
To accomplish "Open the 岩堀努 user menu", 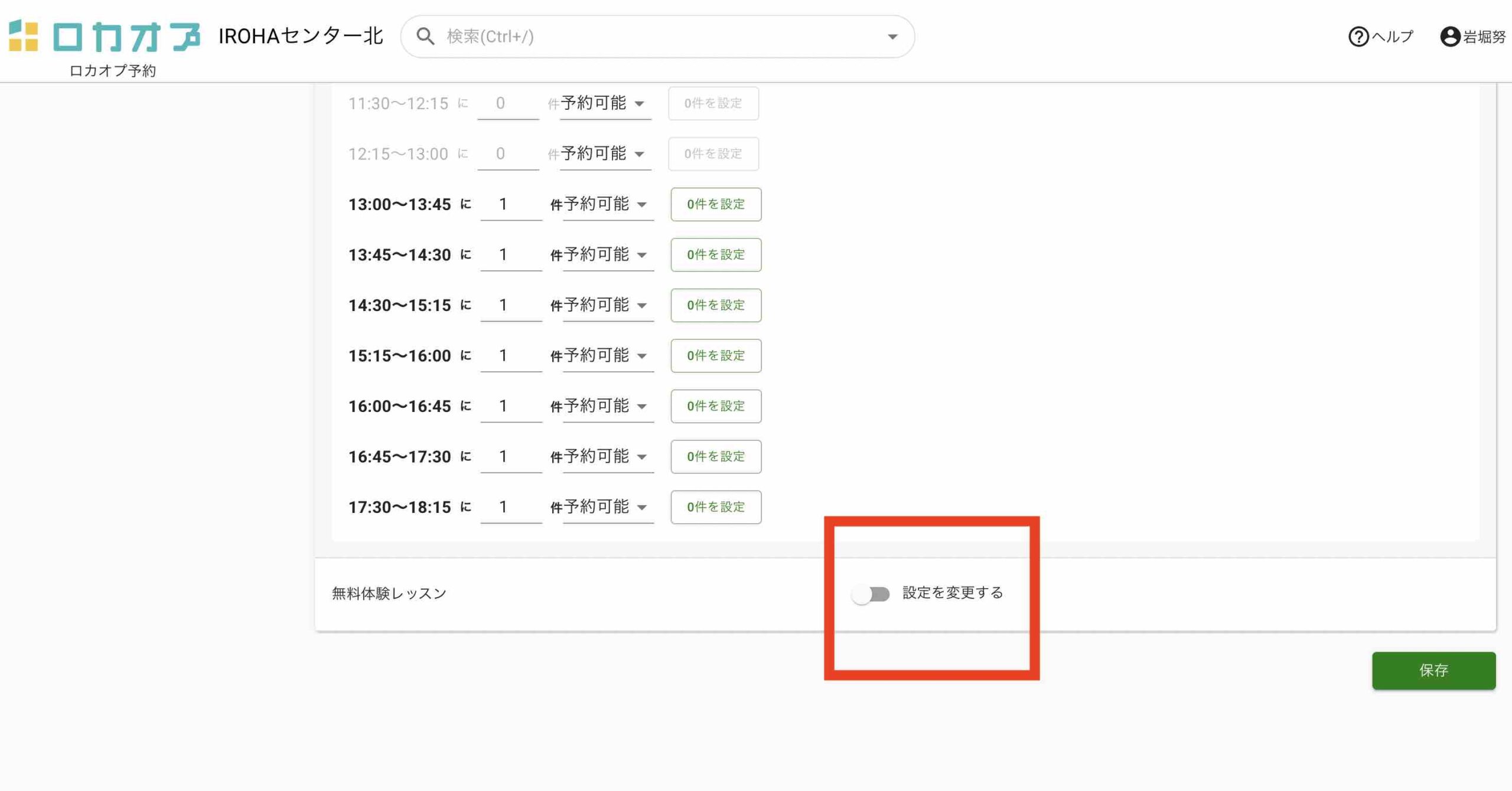I will pos(1484,37).
